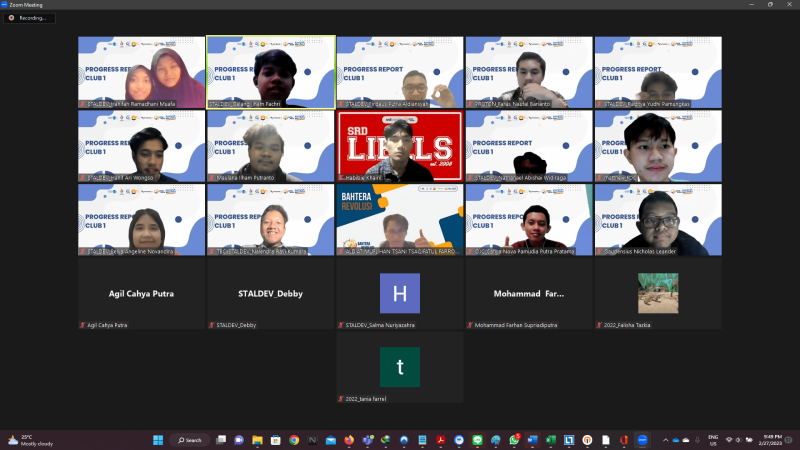
Task: Open the weather widget showing 25°C
Action: click(31, 440)
